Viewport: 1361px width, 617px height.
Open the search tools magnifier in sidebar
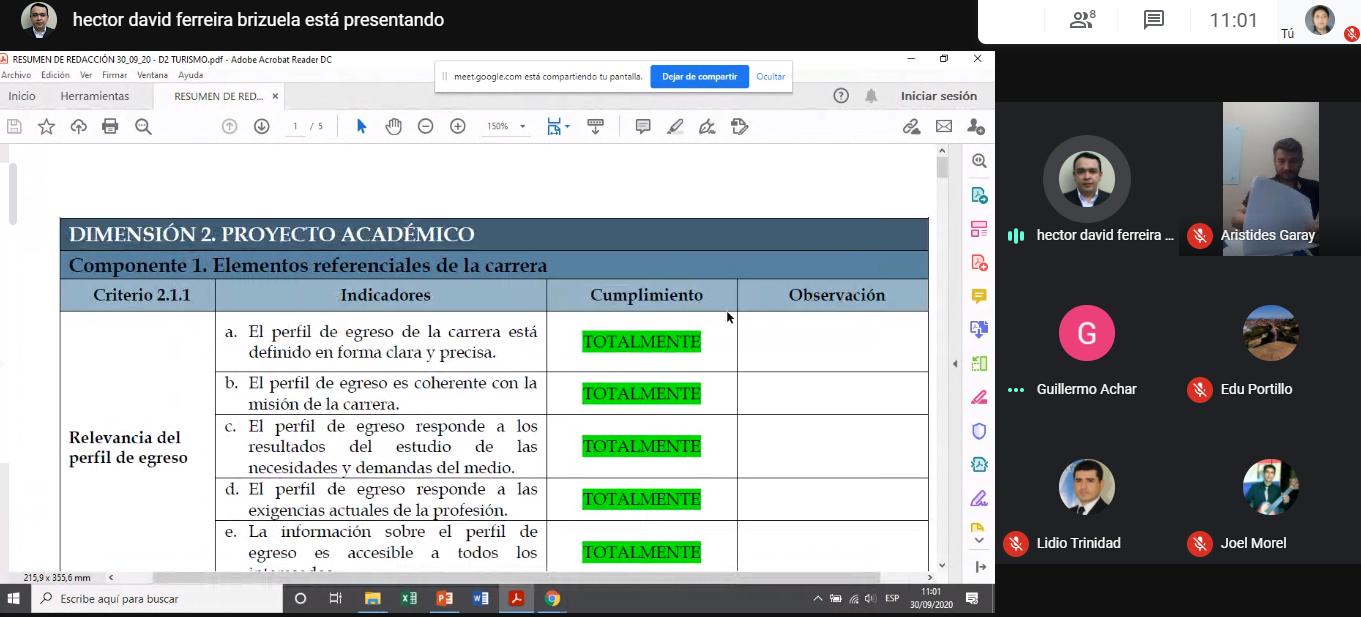coord(979,161)
